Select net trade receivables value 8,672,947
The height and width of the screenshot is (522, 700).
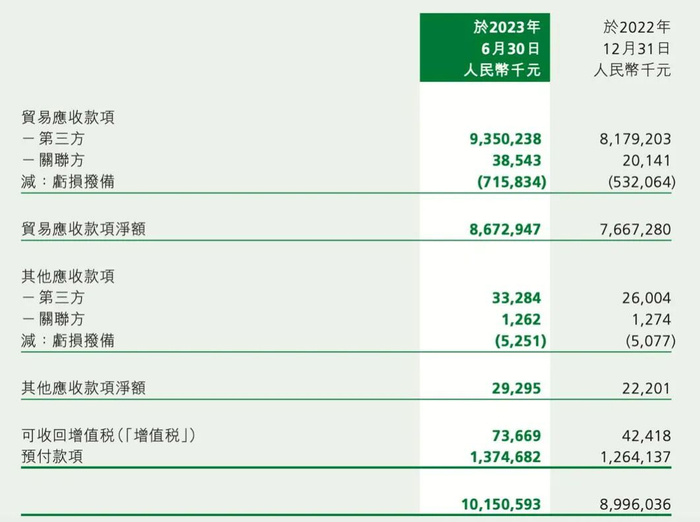coord(498,230)
